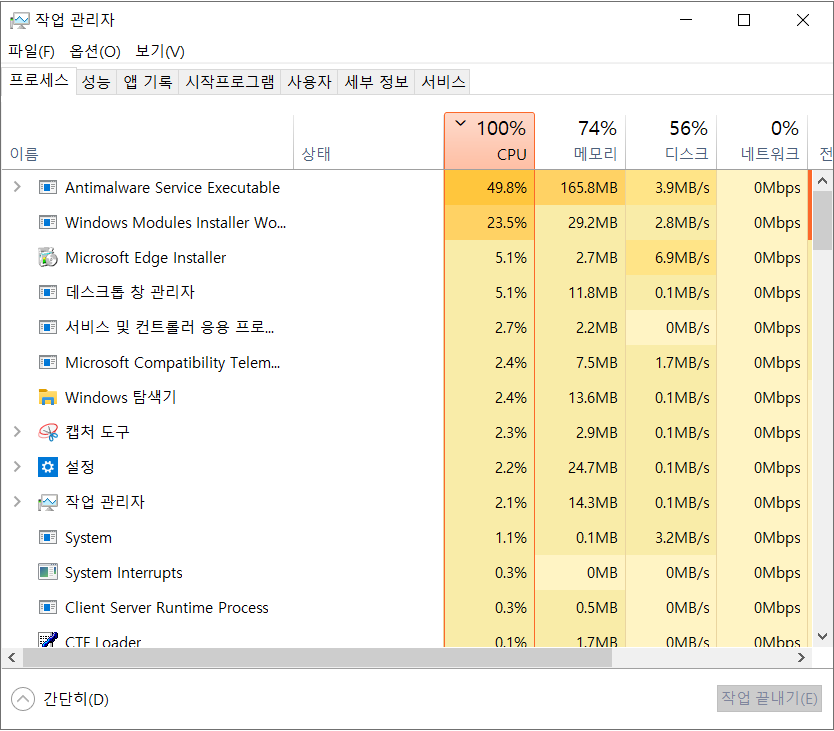Click the Client Server Runtime Process icon

click(48, 607)
